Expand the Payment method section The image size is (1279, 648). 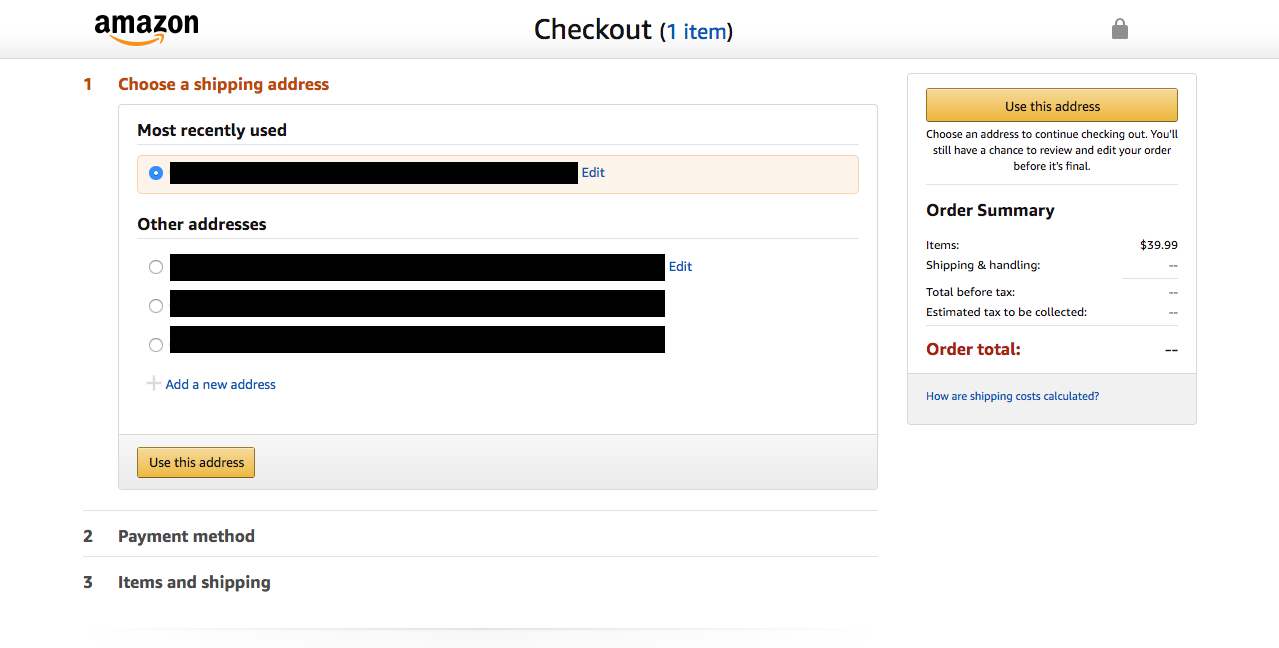tap(186, 536)
